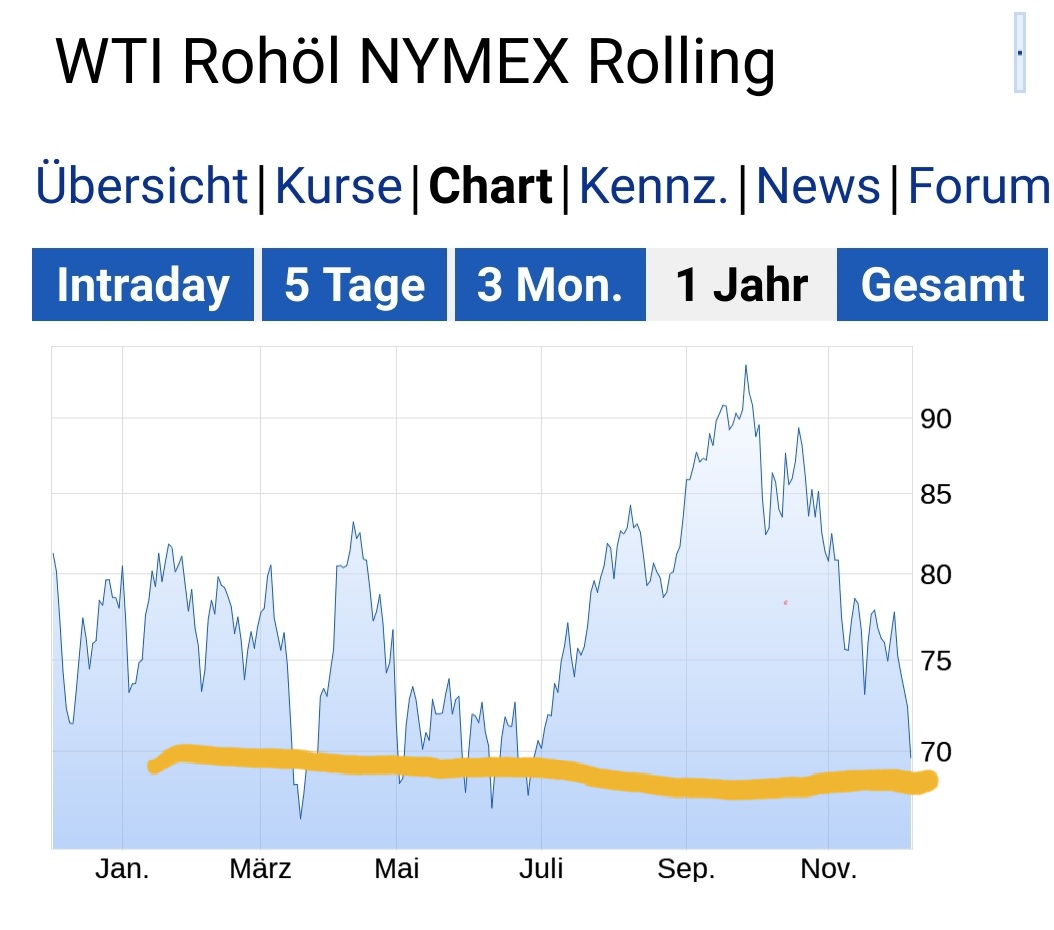Click the Jan. axis label
The image size is (1054, 930).
(122, 869)
